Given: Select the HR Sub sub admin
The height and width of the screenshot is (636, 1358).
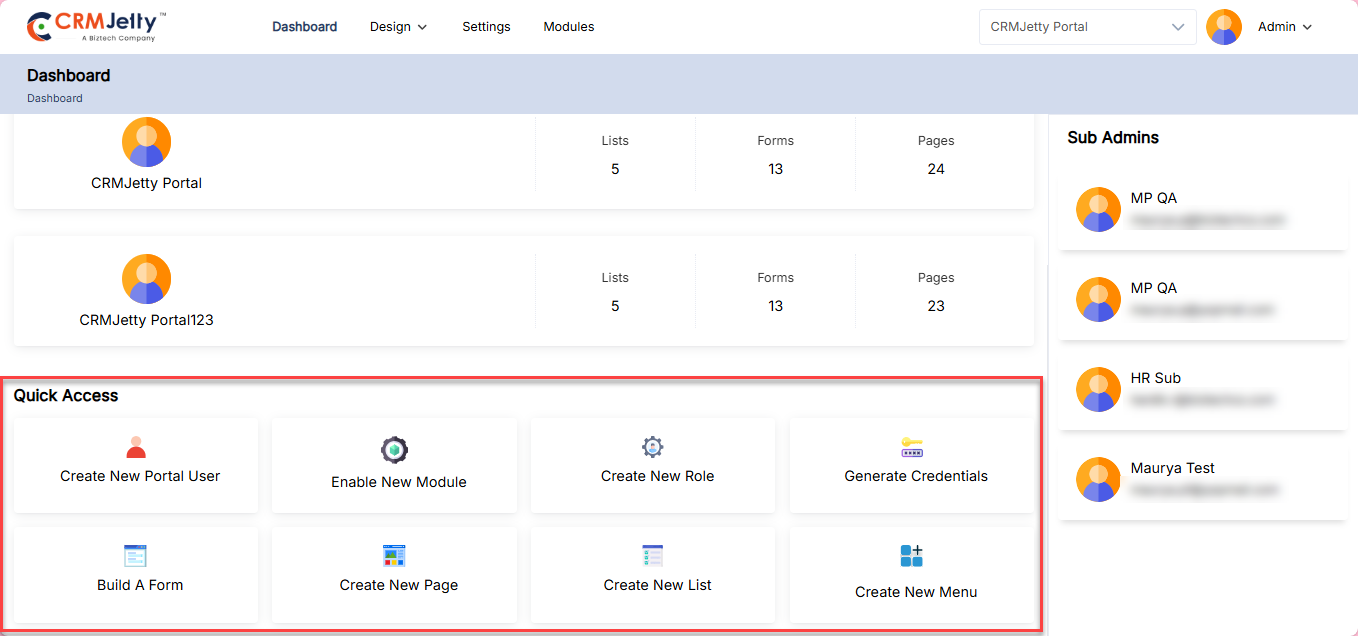Looking at the screenshot, I should coord(1156,378).
